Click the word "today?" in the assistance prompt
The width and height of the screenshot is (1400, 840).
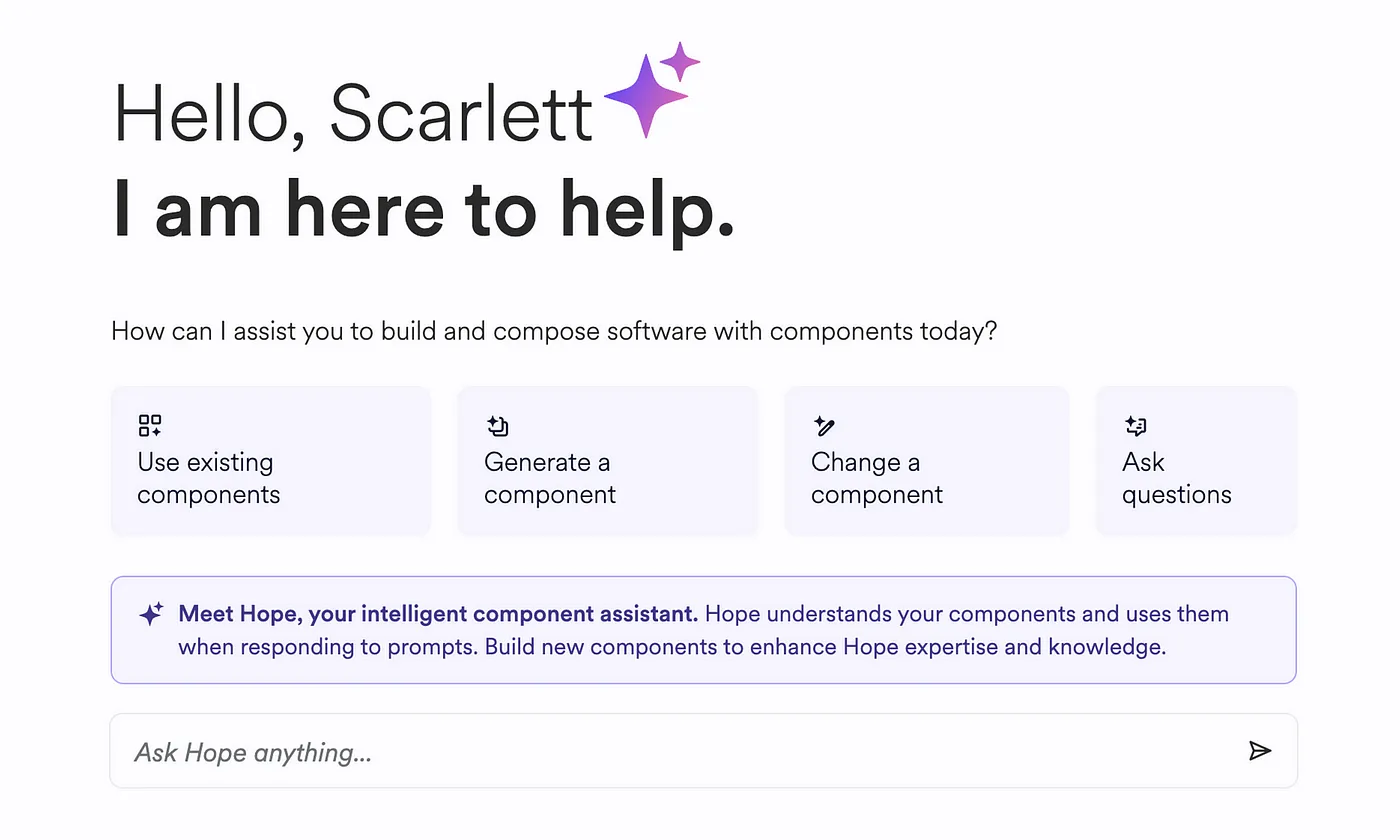(x=958, y=331)
